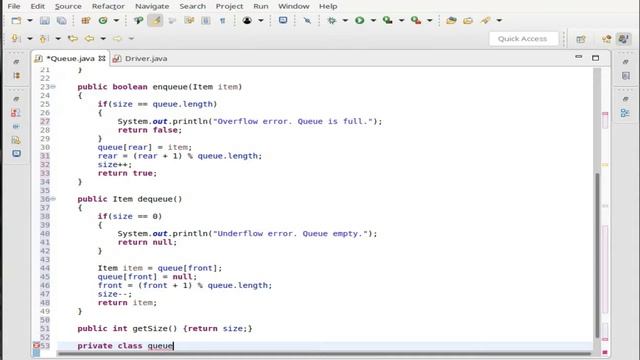This screenshot has height=360, width=640.
Task: Click the Next Annotation arrow icon
Action: pos(16,38)
